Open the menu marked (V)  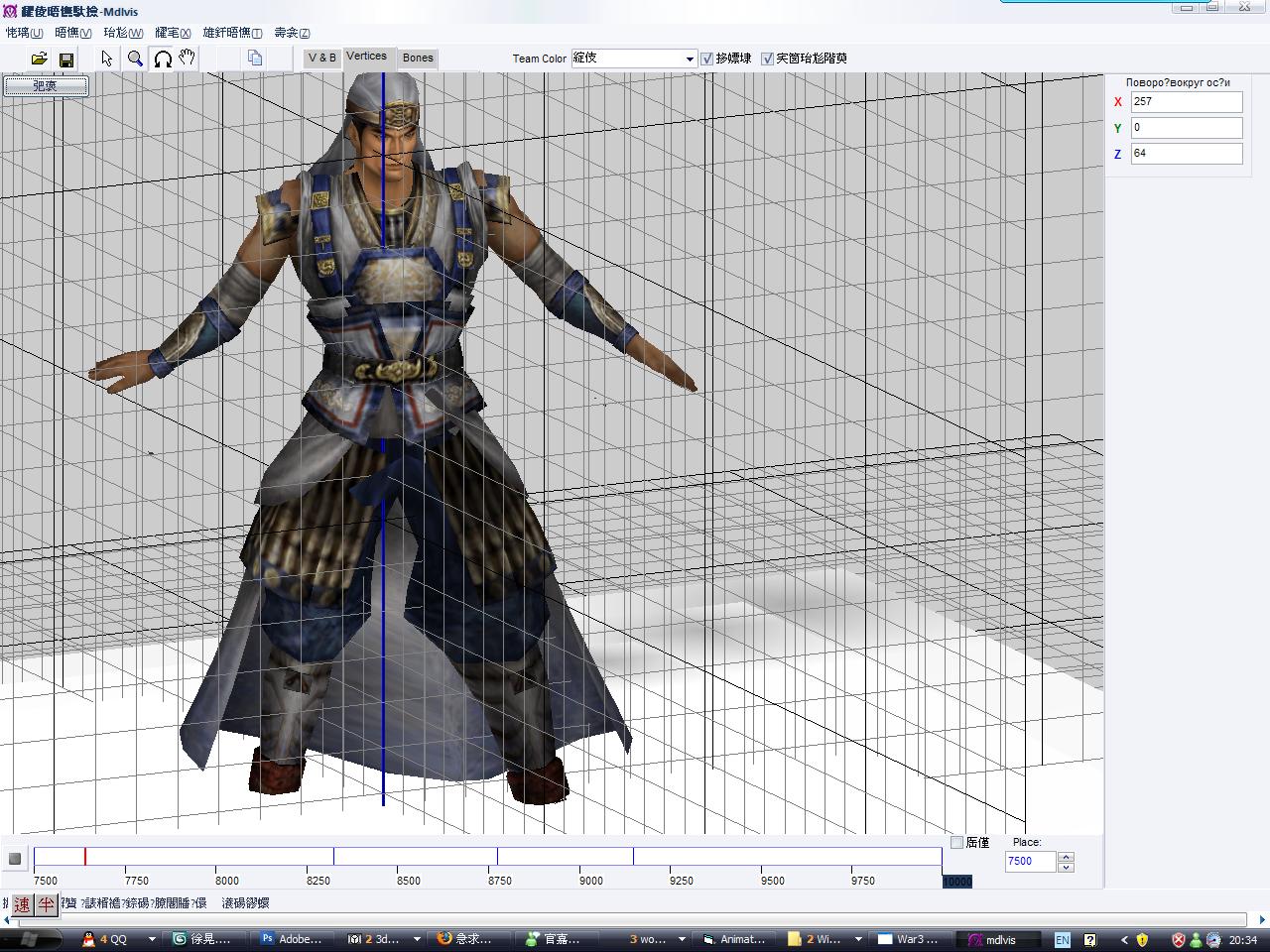tap(73, 33)
